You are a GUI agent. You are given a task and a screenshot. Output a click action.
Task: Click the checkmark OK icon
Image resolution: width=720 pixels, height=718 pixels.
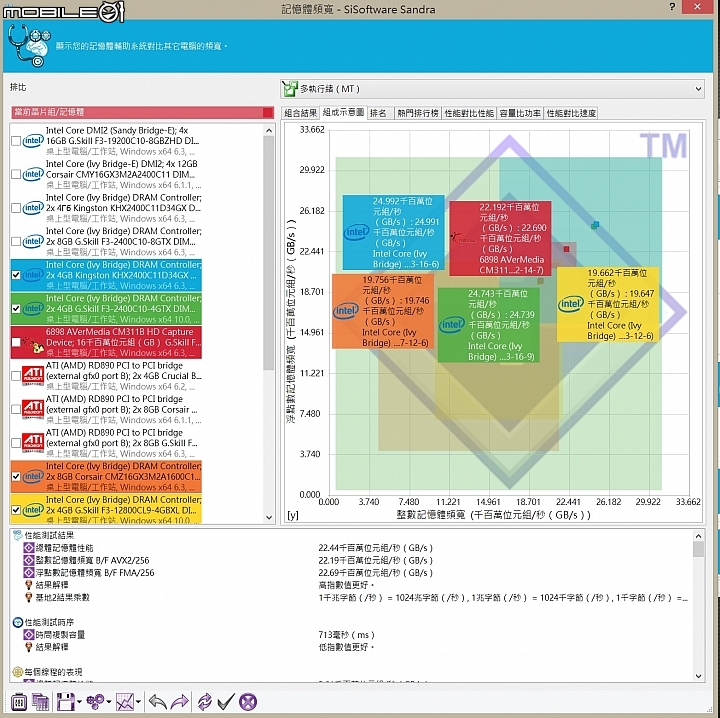(226, 702)
